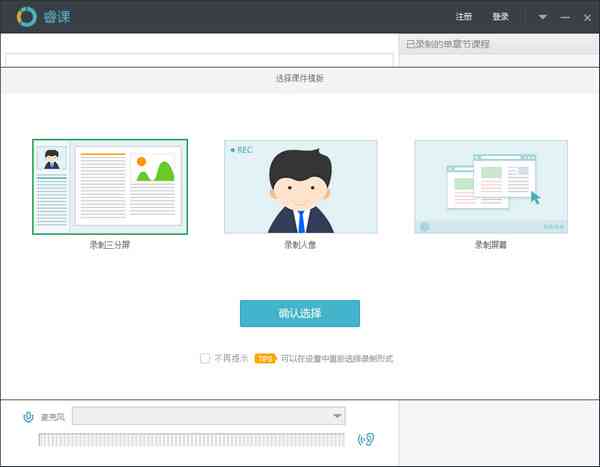
Task: Click the 录制三分屏 label text
Action: pos(110,245)
